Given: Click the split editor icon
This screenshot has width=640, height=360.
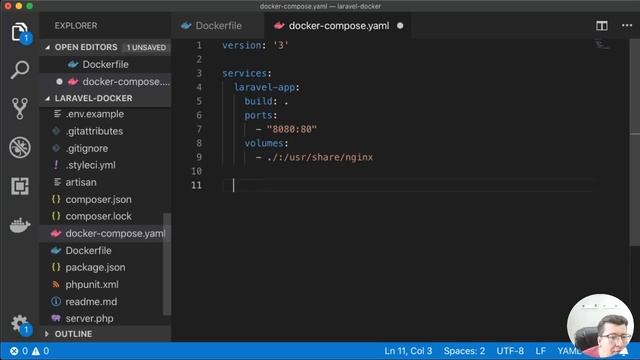Looking at the screenshot, I should point(602,26).
